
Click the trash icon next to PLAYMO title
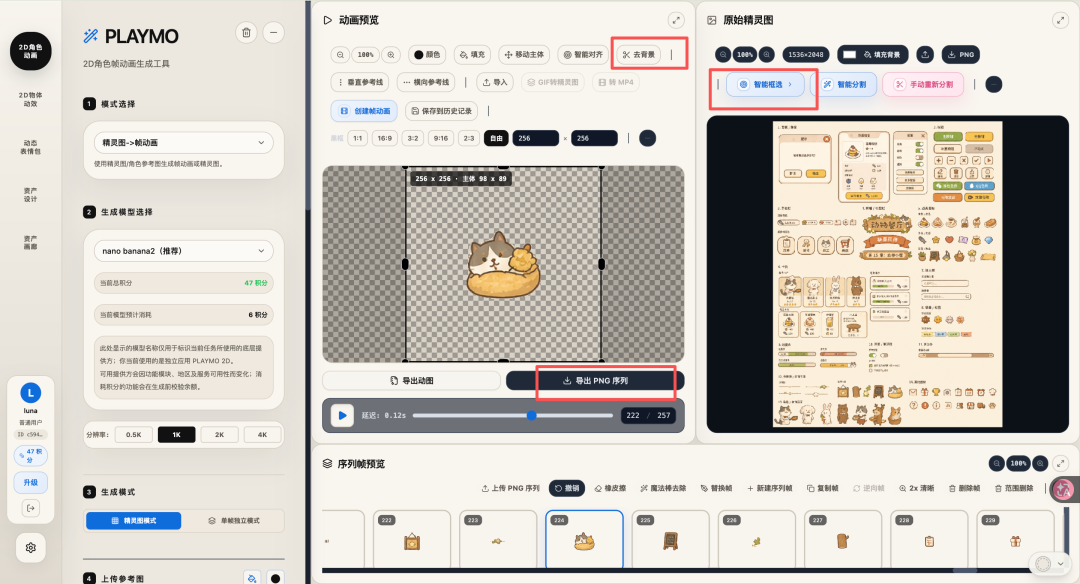[x=247, y=32]
